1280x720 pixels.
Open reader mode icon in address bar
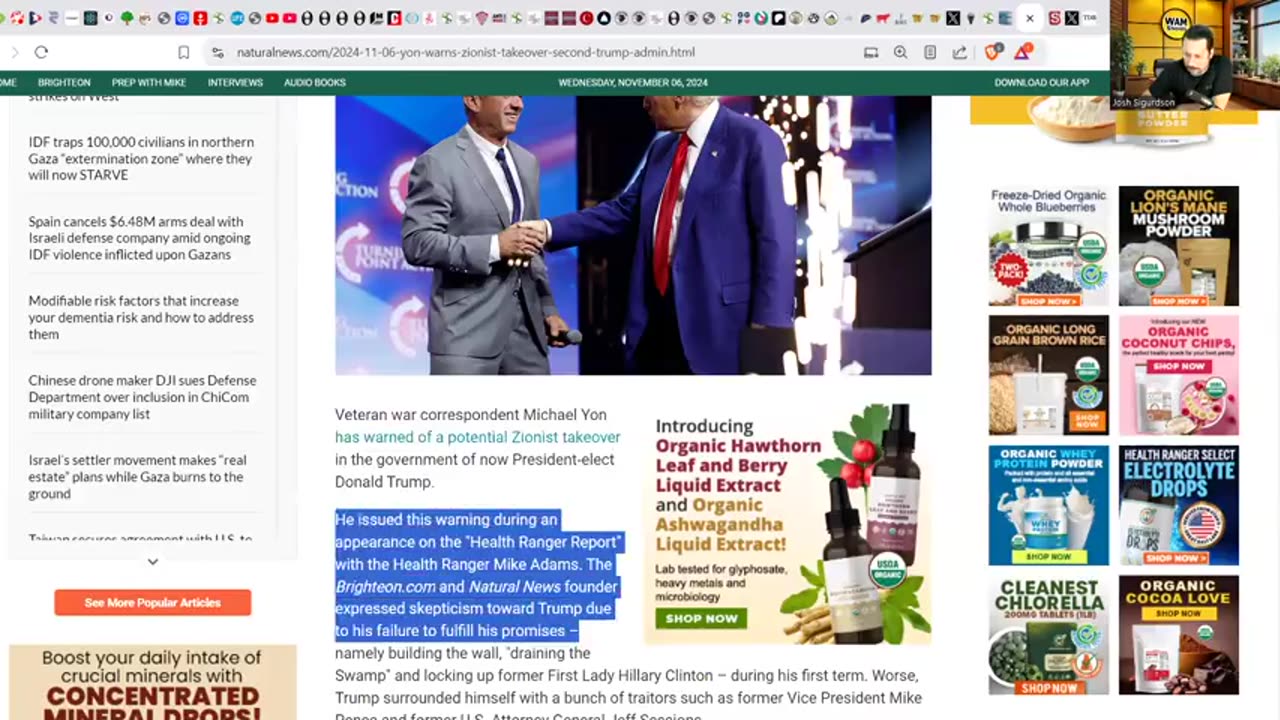click(x=930, y=52)
